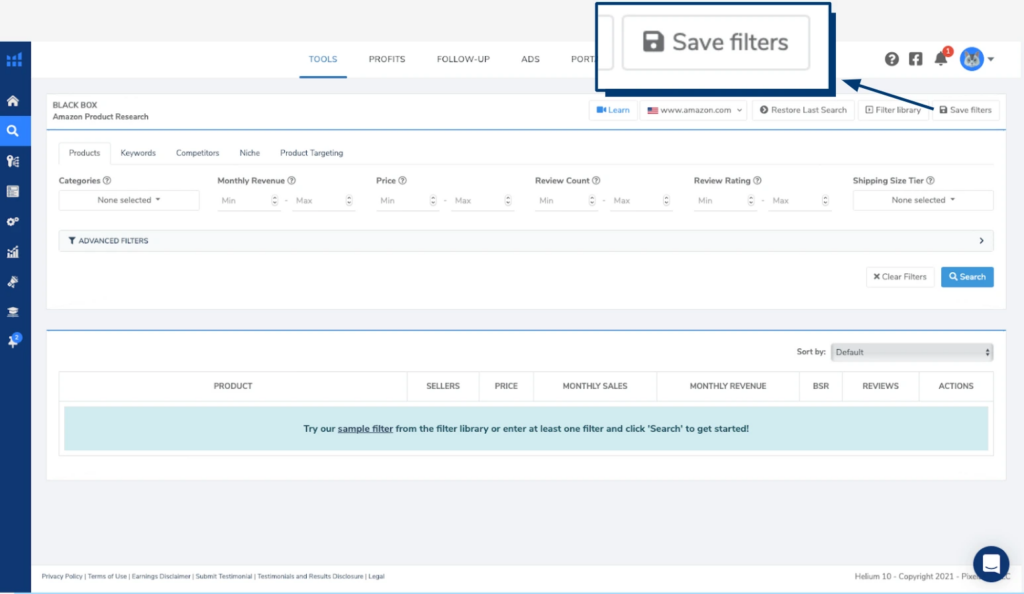Open the notification bell with red badge
The width and height of the screenshot is (1024, 594).
pyautogui.click(x=940, y=58)
